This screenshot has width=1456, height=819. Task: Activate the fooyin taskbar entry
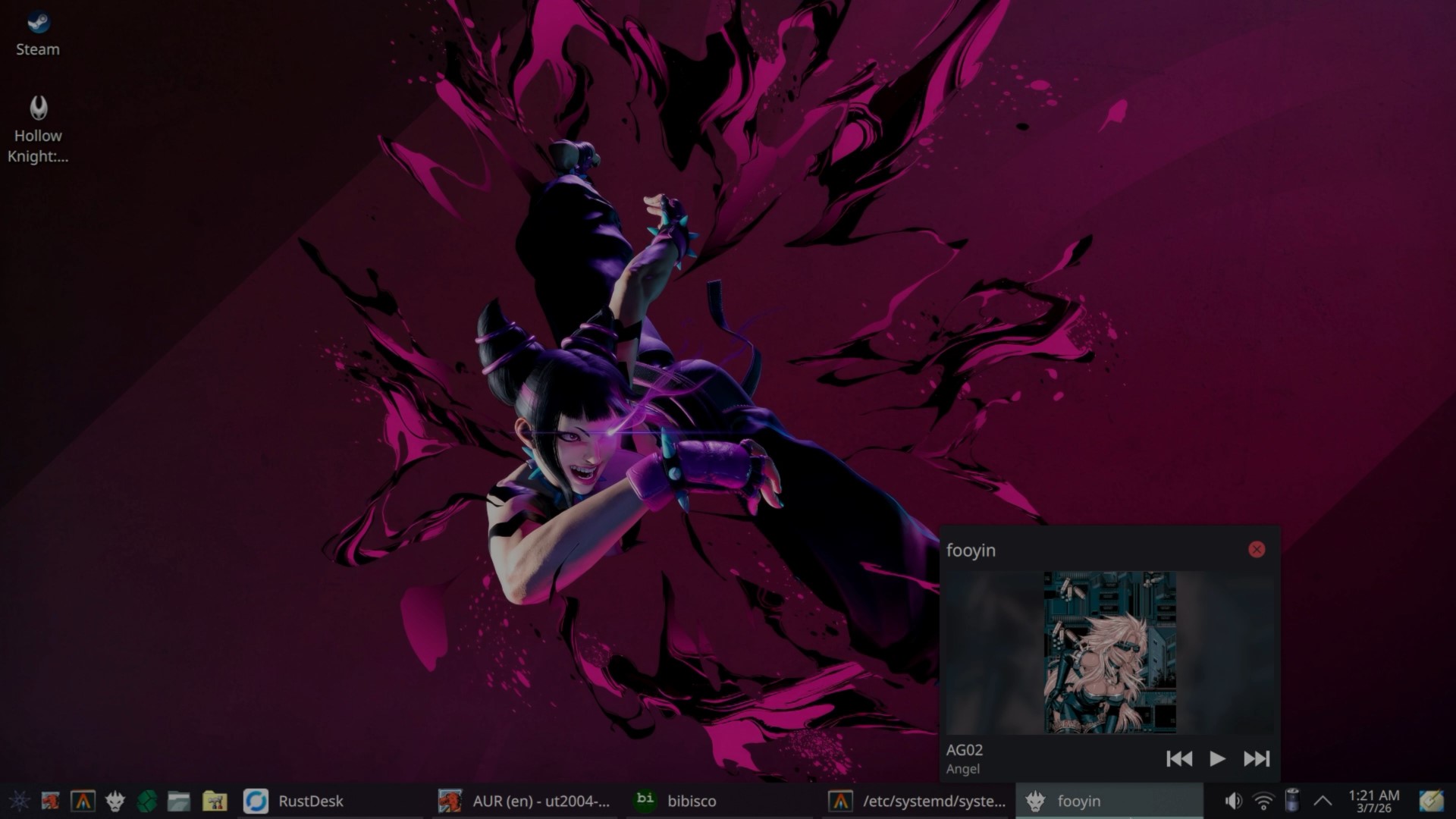pyautogui.click(x=1109, y=801)
